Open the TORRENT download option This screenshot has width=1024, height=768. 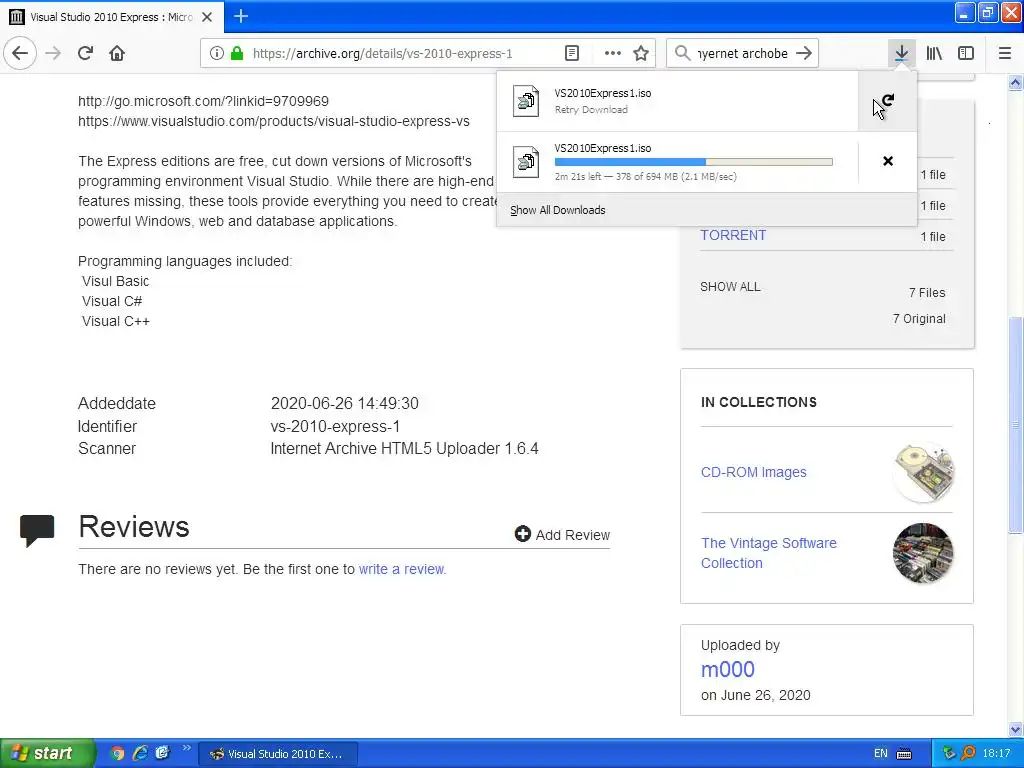coord(733,235)
